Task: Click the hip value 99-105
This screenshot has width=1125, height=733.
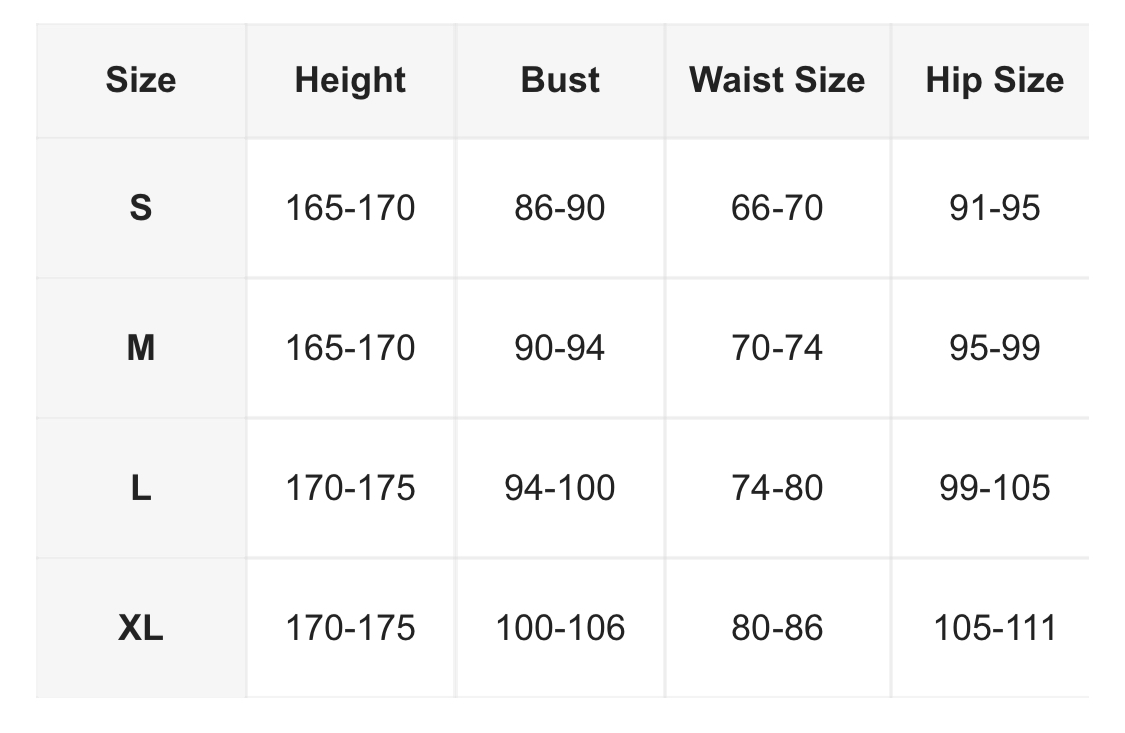Action: [994, 488]
